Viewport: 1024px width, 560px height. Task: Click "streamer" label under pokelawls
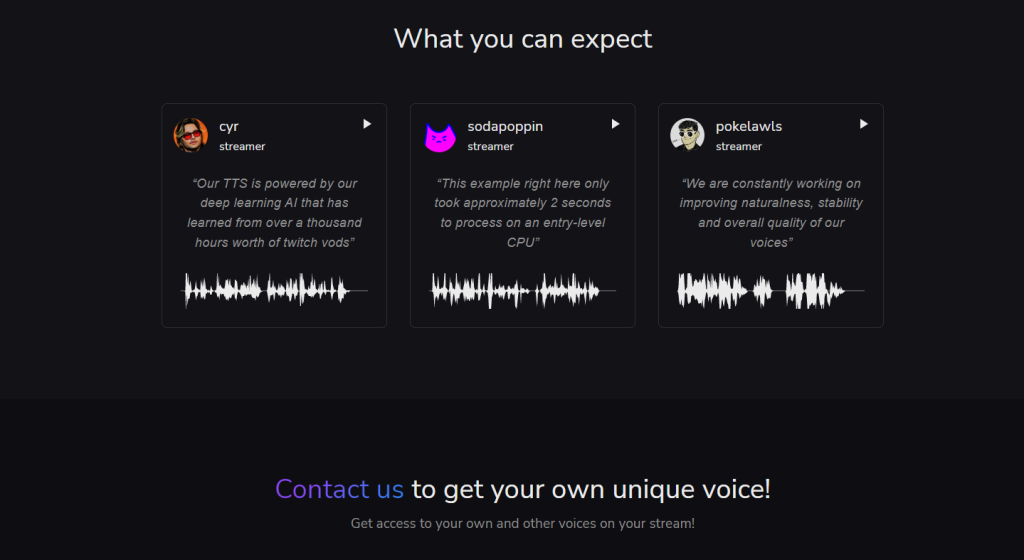739,147
